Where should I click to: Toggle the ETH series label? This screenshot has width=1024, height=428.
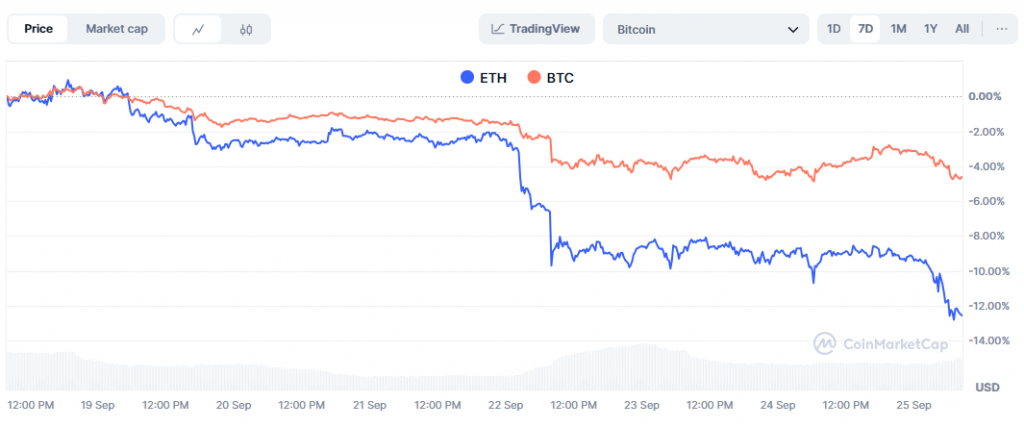coord(494,77)
